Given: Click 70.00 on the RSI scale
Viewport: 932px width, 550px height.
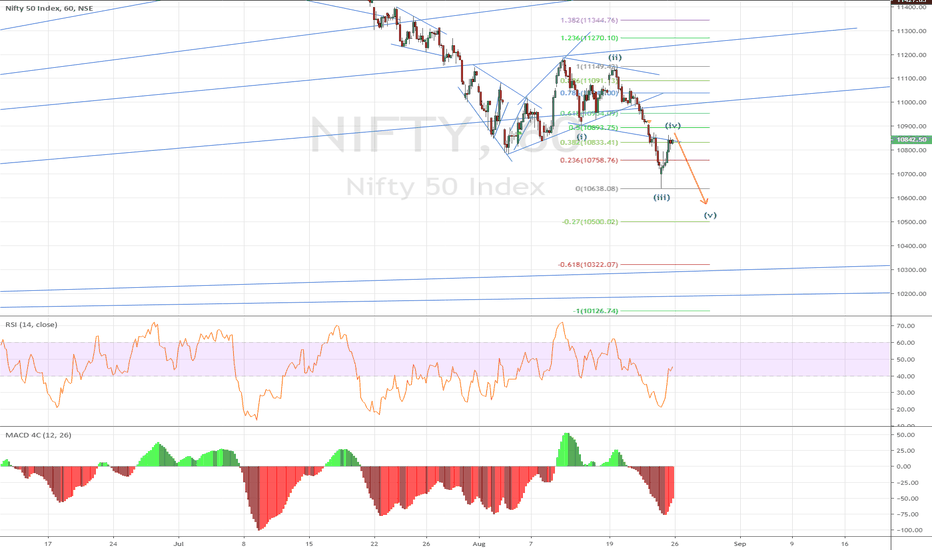Looking at the screenshot, I should [x=906, y=326].
